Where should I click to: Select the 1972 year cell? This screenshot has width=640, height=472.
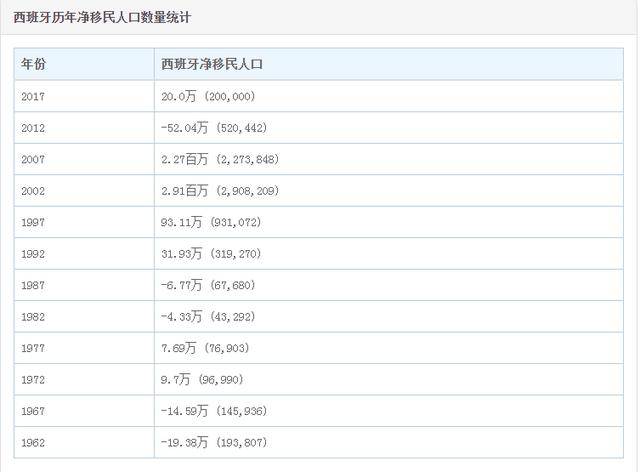click(x=84, y=379)
